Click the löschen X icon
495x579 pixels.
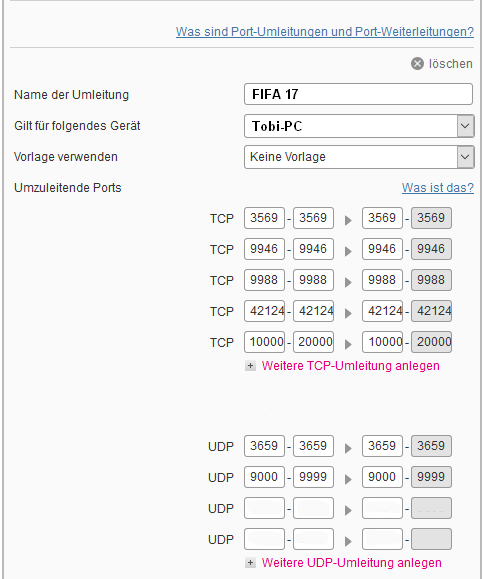pyautogui.click(x=417, y=64)
